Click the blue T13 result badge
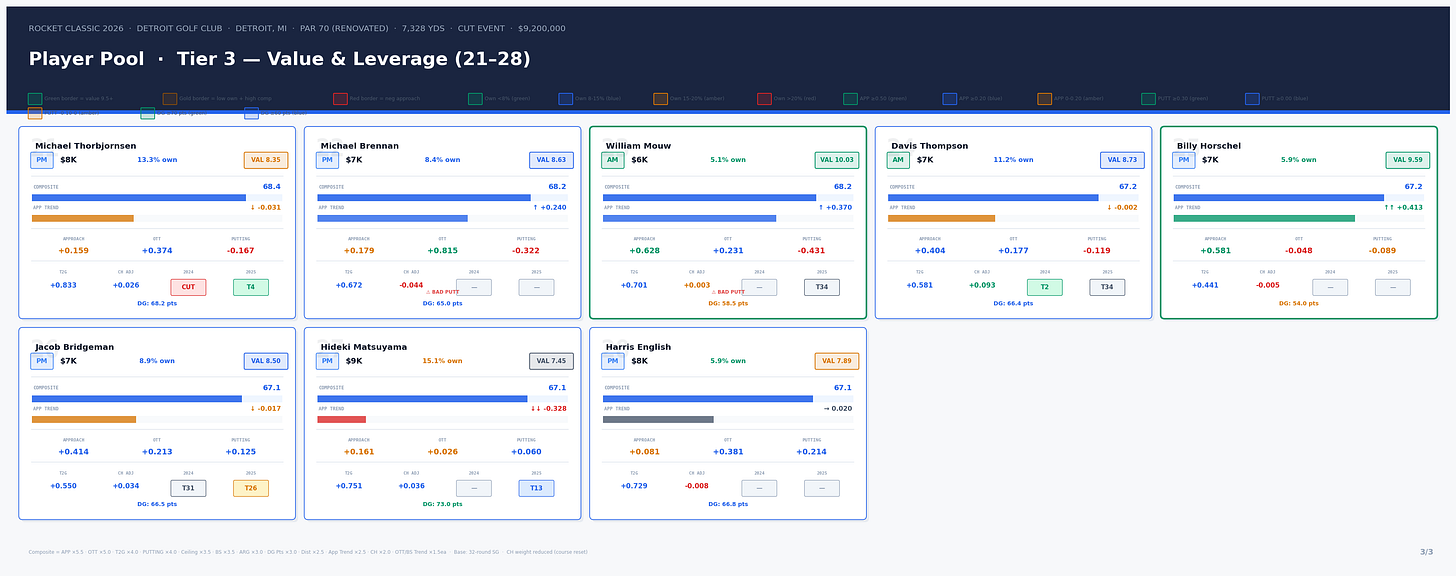 tap(536, 488)
